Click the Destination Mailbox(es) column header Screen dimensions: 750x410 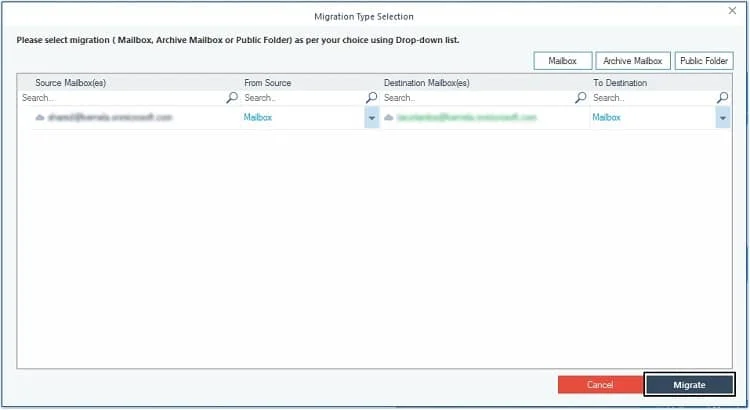point(427,83)
